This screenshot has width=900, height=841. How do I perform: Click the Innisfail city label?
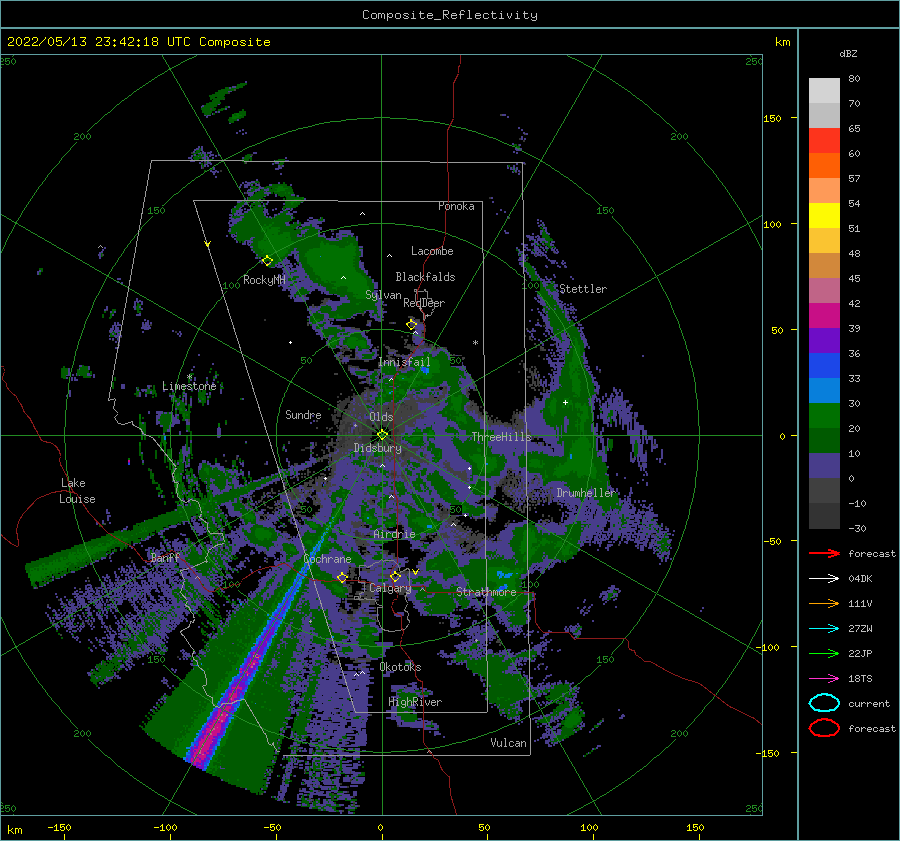tap(404, 362)
